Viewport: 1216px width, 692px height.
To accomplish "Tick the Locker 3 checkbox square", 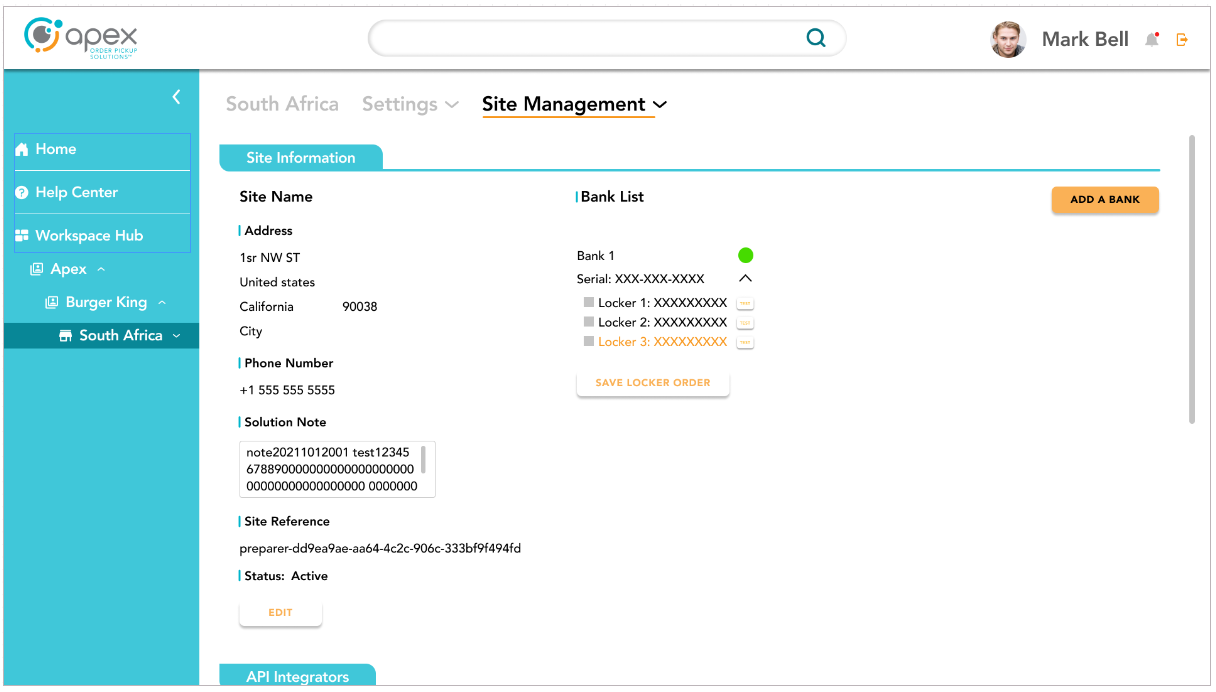I will (x=589, y=342).
